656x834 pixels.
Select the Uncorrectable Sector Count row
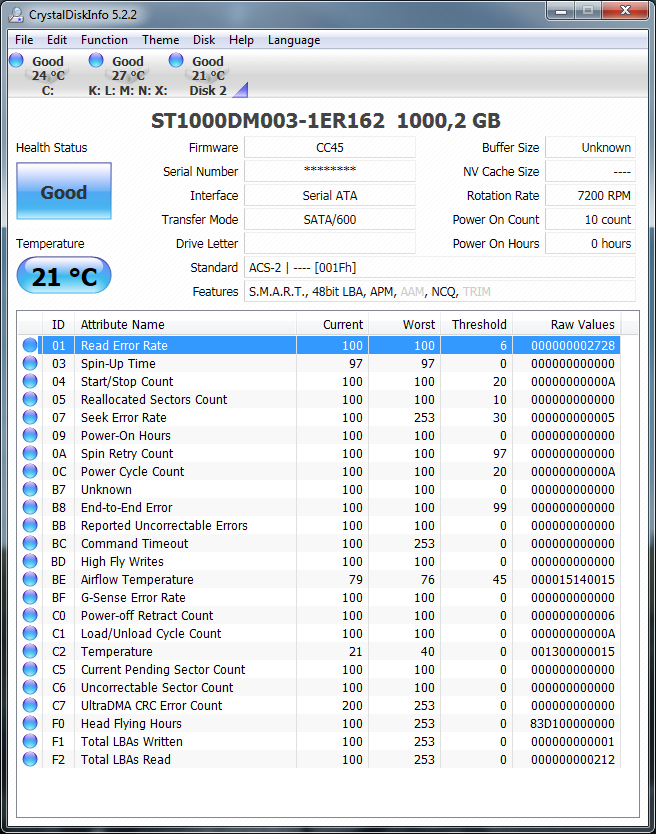click(x=319, y=688)
